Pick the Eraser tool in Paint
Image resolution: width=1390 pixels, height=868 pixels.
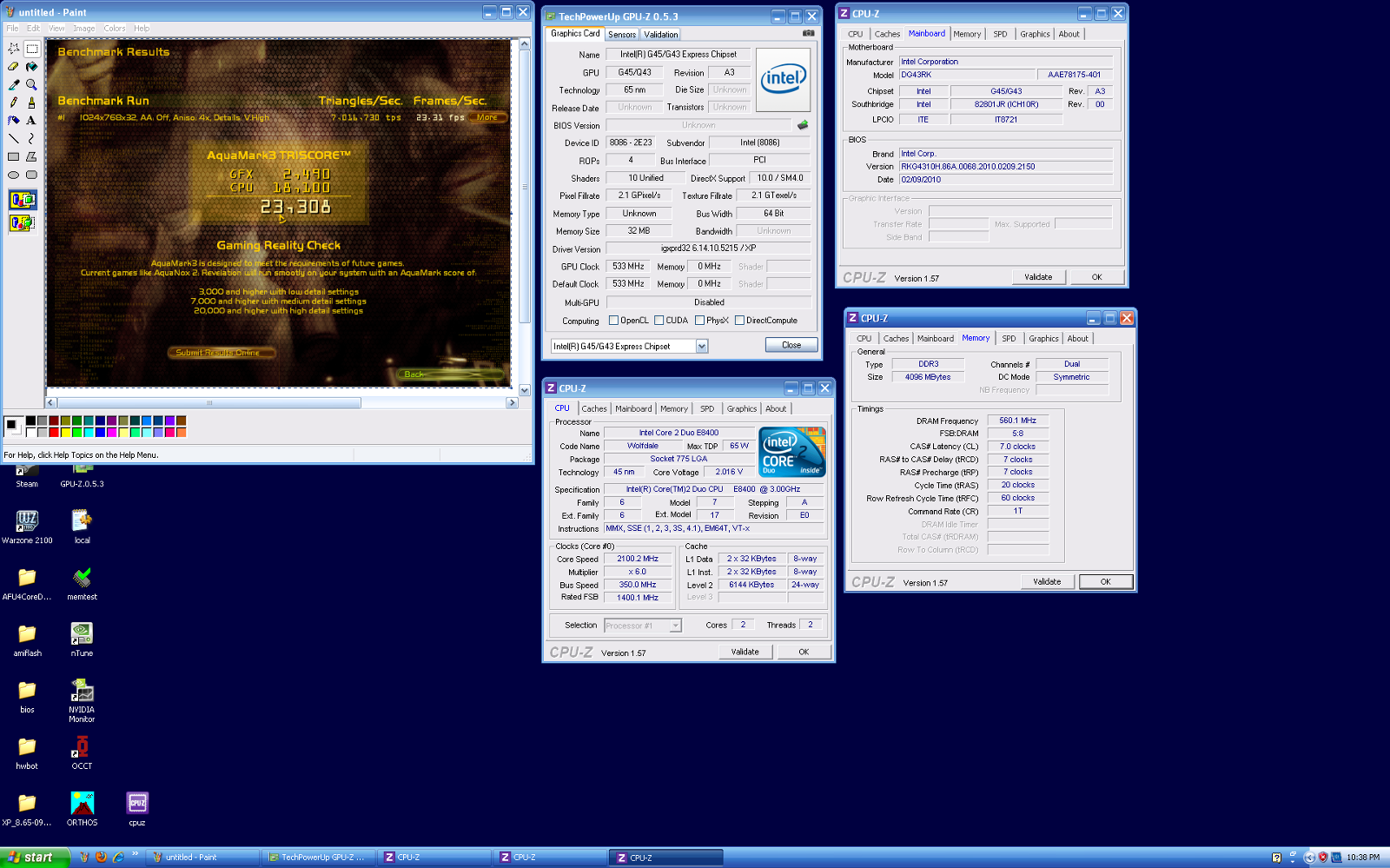[x=14, y=67]
